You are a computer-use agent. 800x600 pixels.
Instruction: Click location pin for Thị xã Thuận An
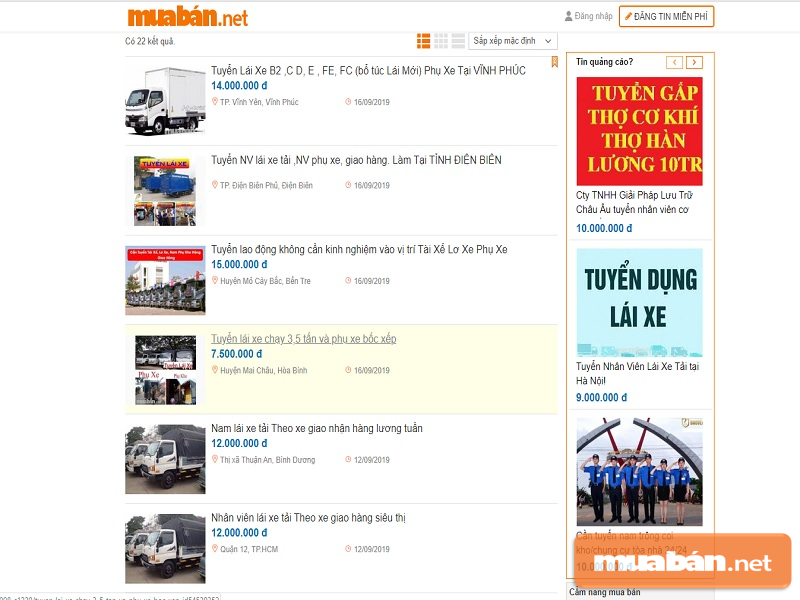tap(215, 459)
